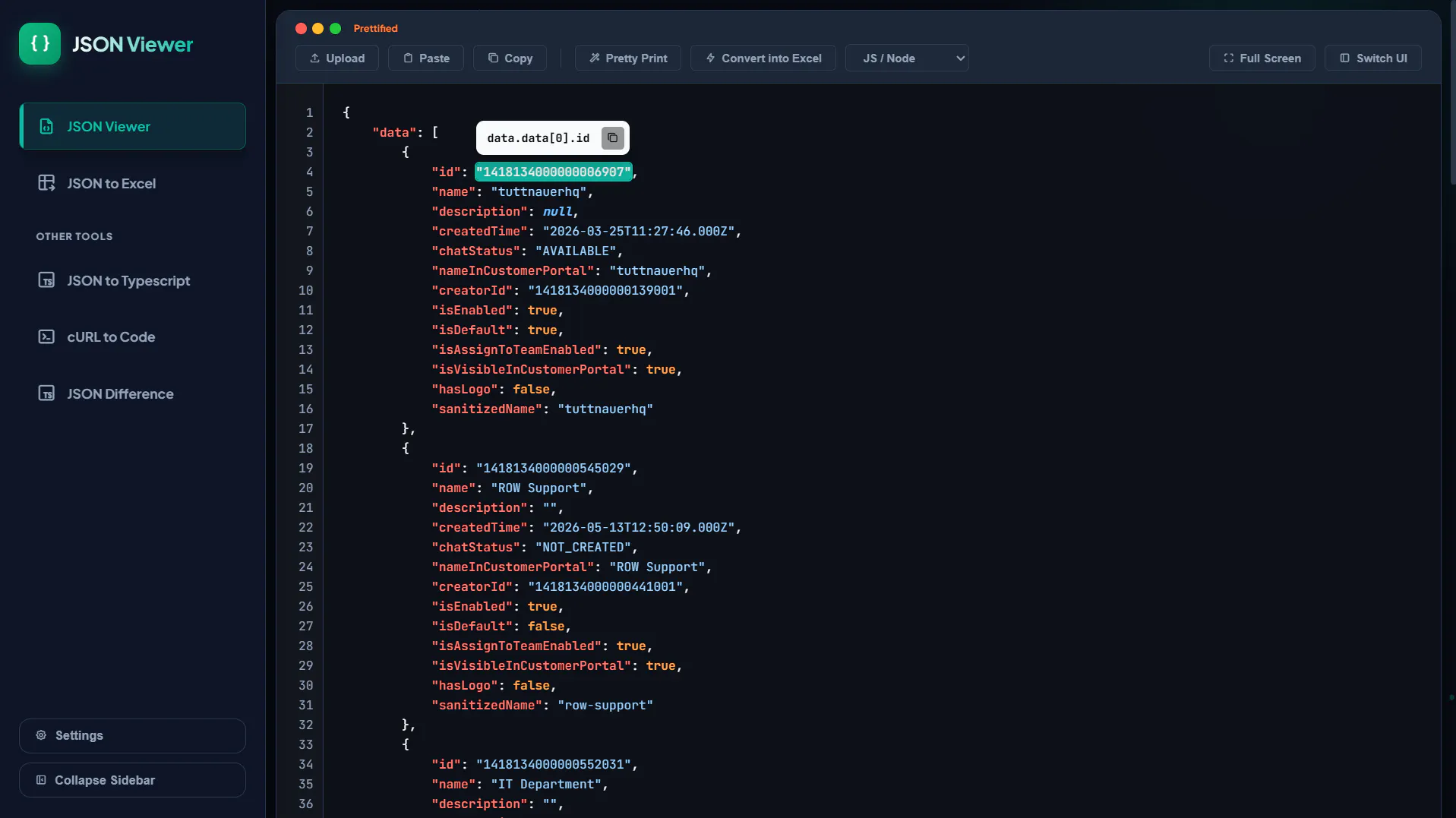Click the yellow window dot
1456x818 pixels.
(318, 28)
